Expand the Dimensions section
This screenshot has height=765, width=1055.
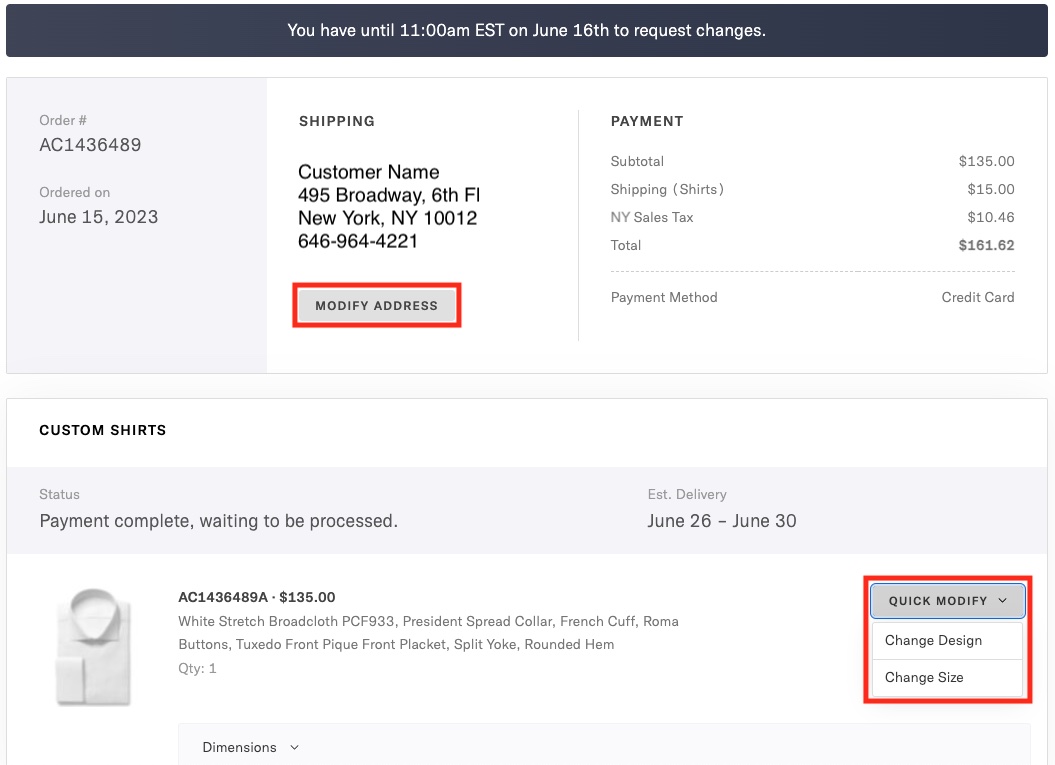click(240, 747)
